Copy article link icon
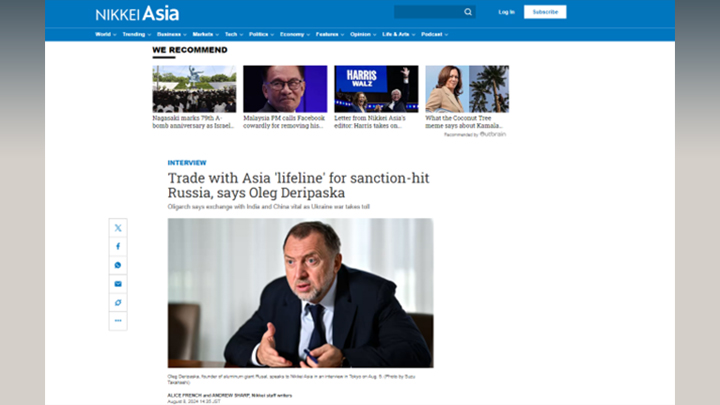Screen dimensions: 720x405 coord(118,303)
